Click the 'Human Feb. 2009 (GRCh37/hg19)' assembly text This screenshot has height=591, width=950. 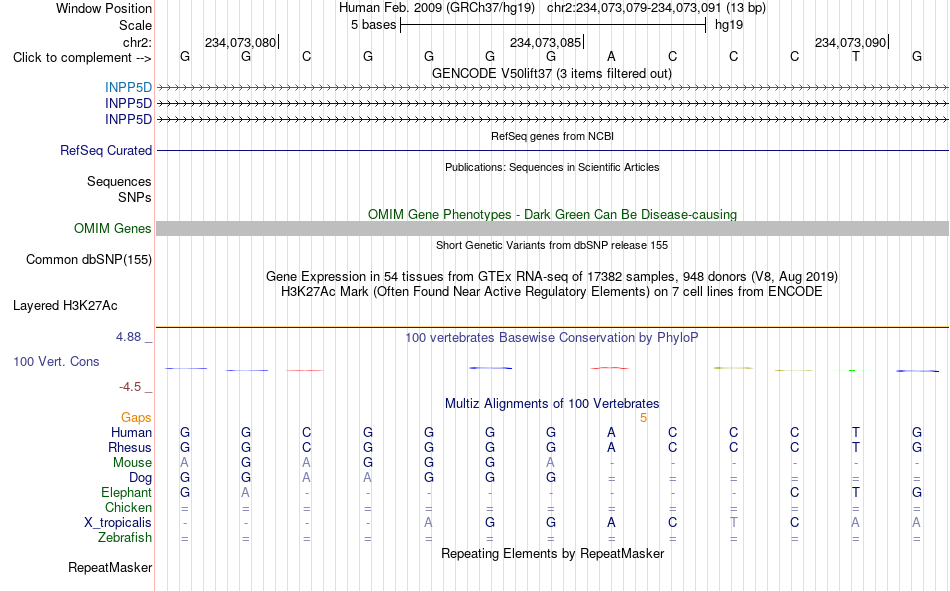pyautogui.click(x=437, y=8)
